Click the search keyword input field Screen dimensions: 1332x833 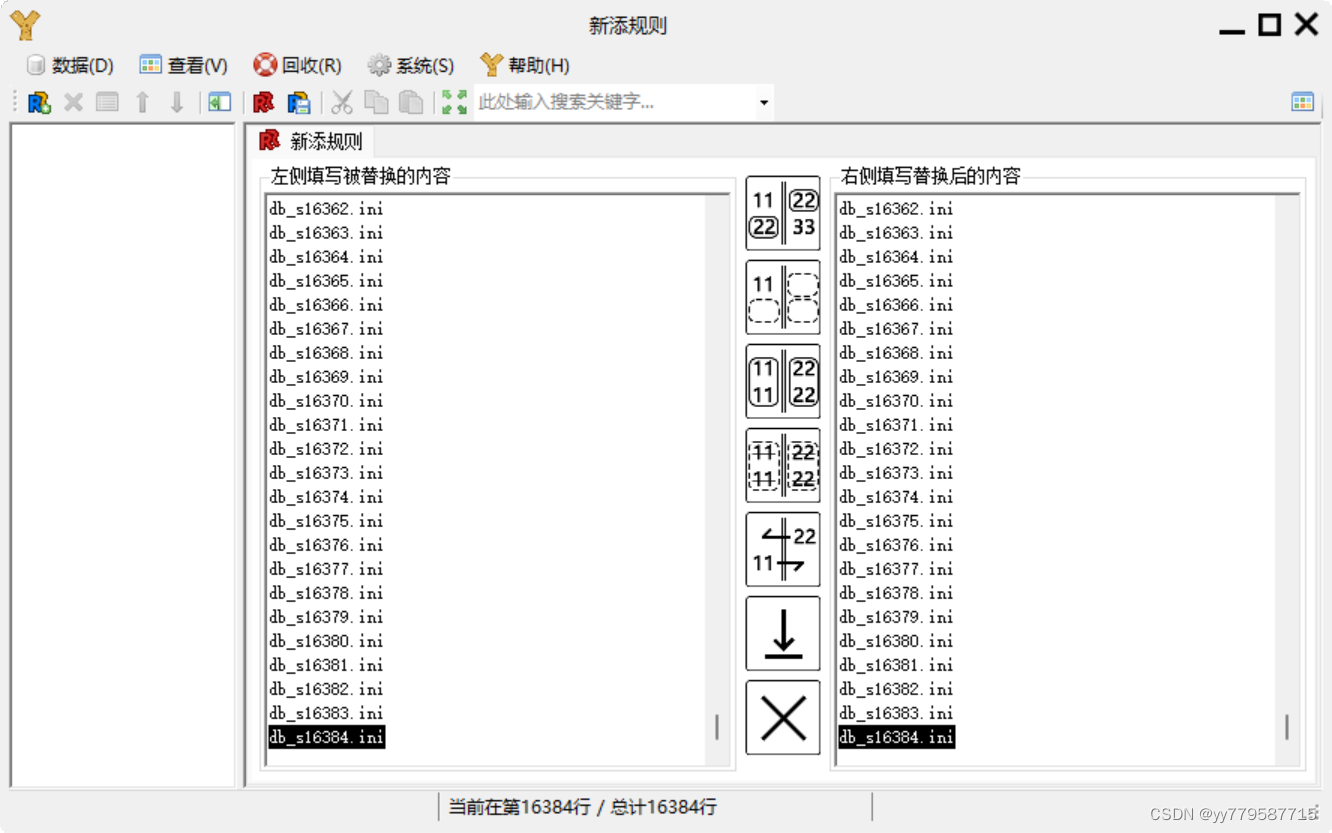pyautogui.click(x=615, y=102)
